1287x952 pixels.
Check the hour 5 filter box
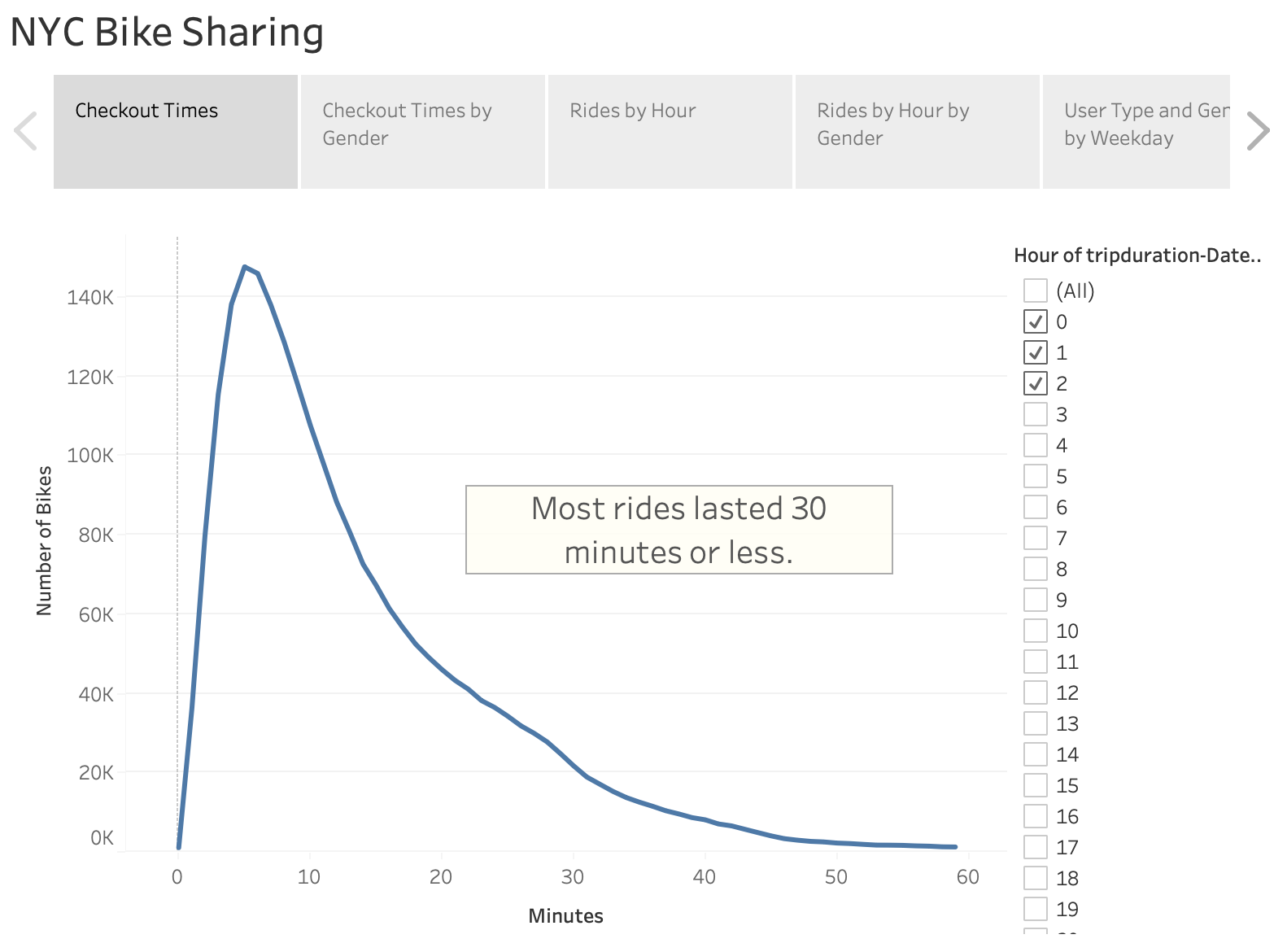[x=1036, y=476]
